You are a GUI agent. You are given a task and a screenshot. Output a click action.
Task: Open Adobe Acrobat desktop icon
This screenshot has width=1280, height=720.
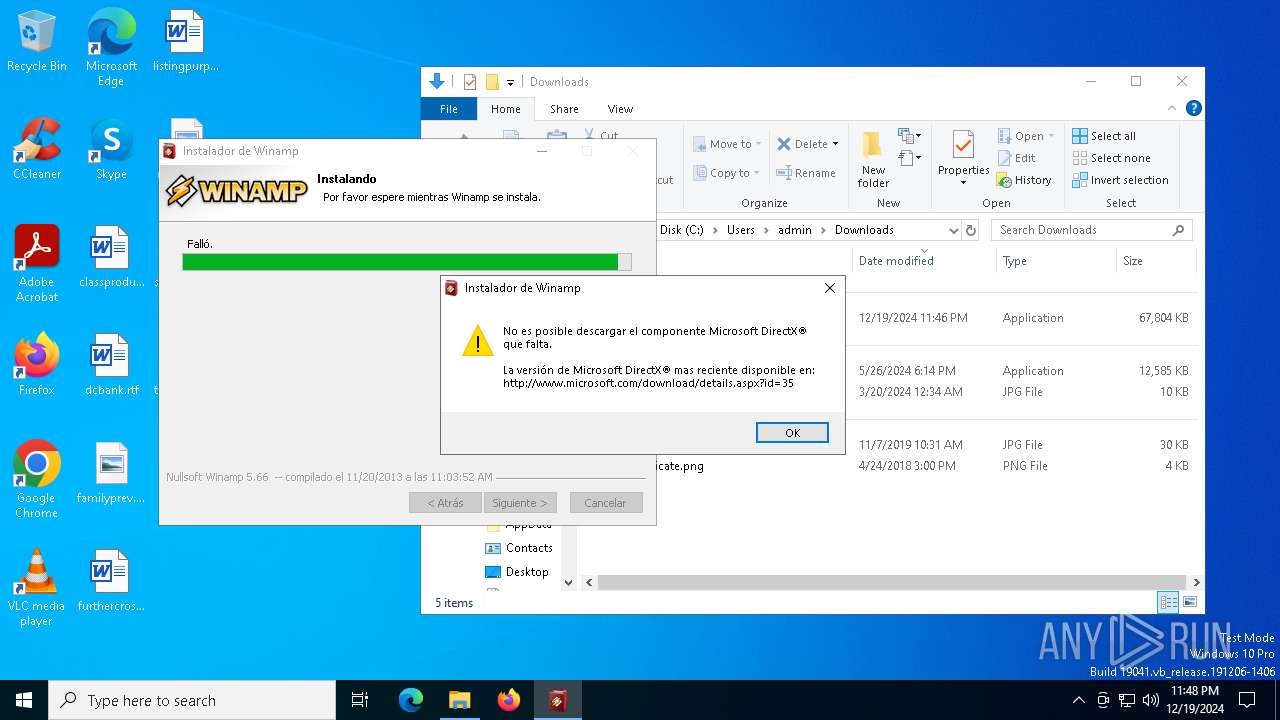(37, 264)
